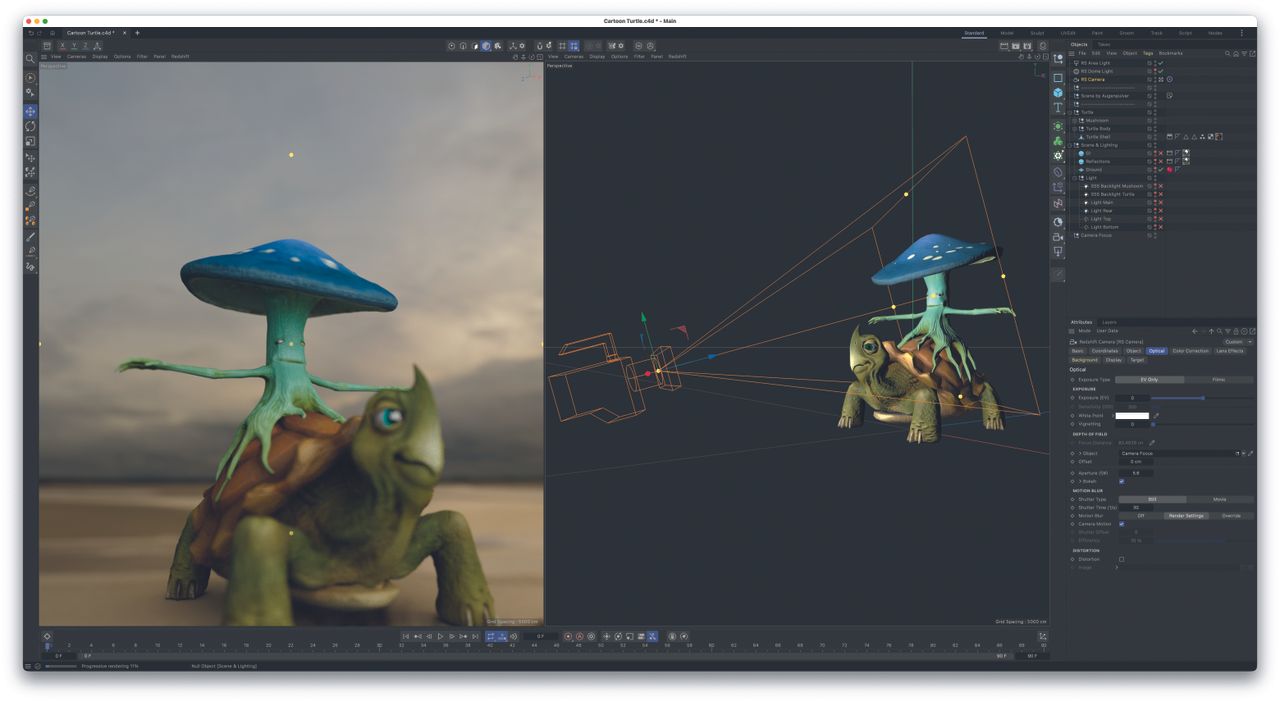Toggle the Z axis lock icon
Viewport: 1280px width, 702px height.
coord(85,46)
